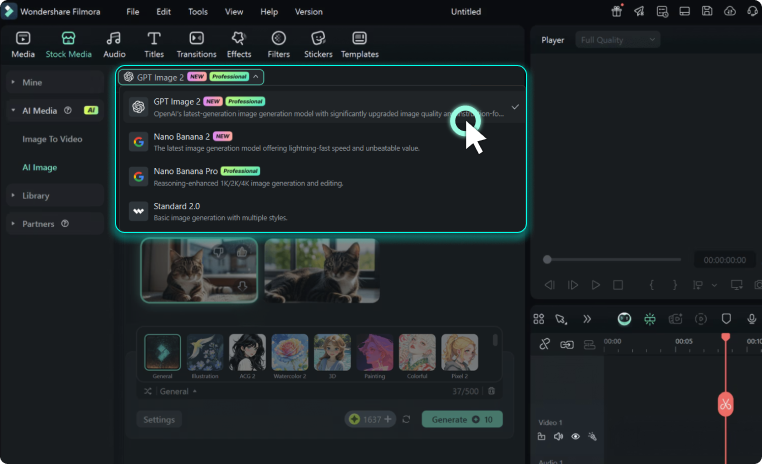Switch to the Audio tab
The height and width of the screenshot is (464, 762).
pos(114,45)
